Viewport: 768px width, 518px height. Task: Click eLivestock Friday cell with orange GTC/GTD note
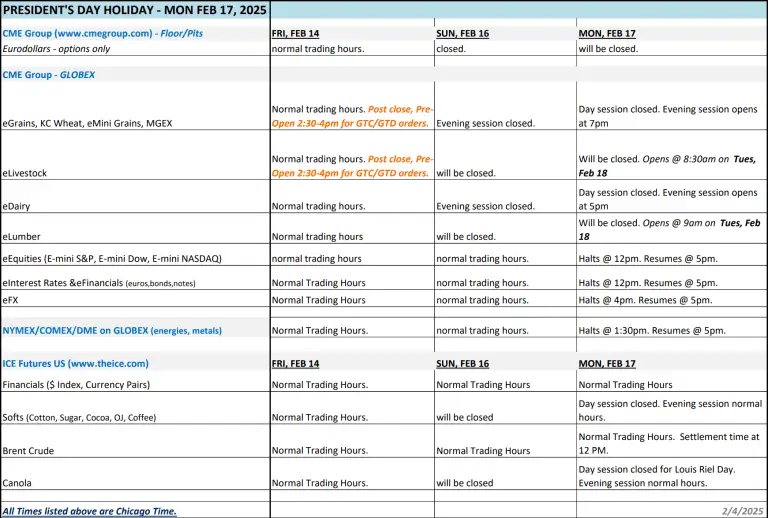[x=352, y=166]
